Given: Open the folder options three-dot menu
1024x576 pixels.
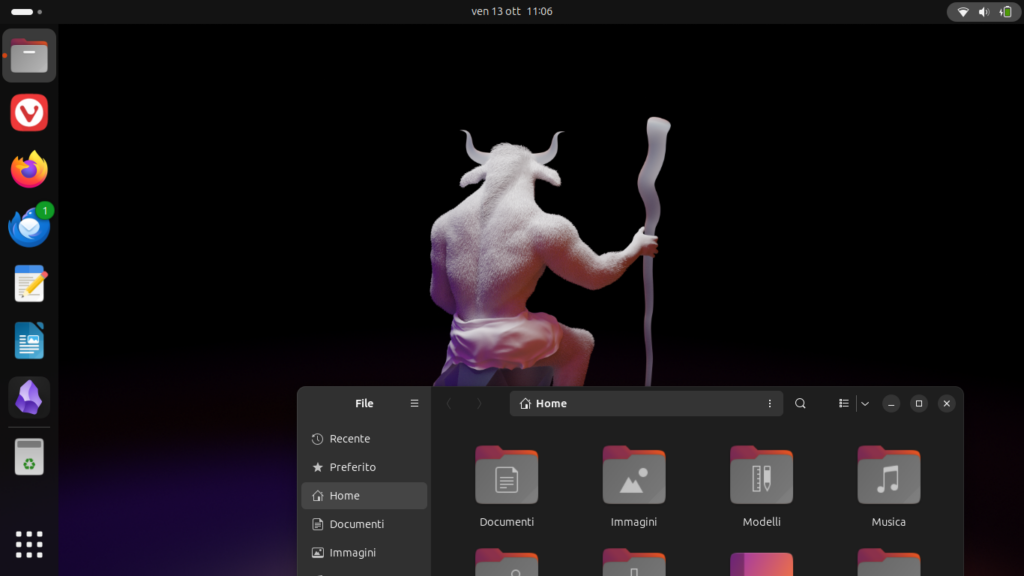Looking at the screenshot, I should click(x=769, y=404).
